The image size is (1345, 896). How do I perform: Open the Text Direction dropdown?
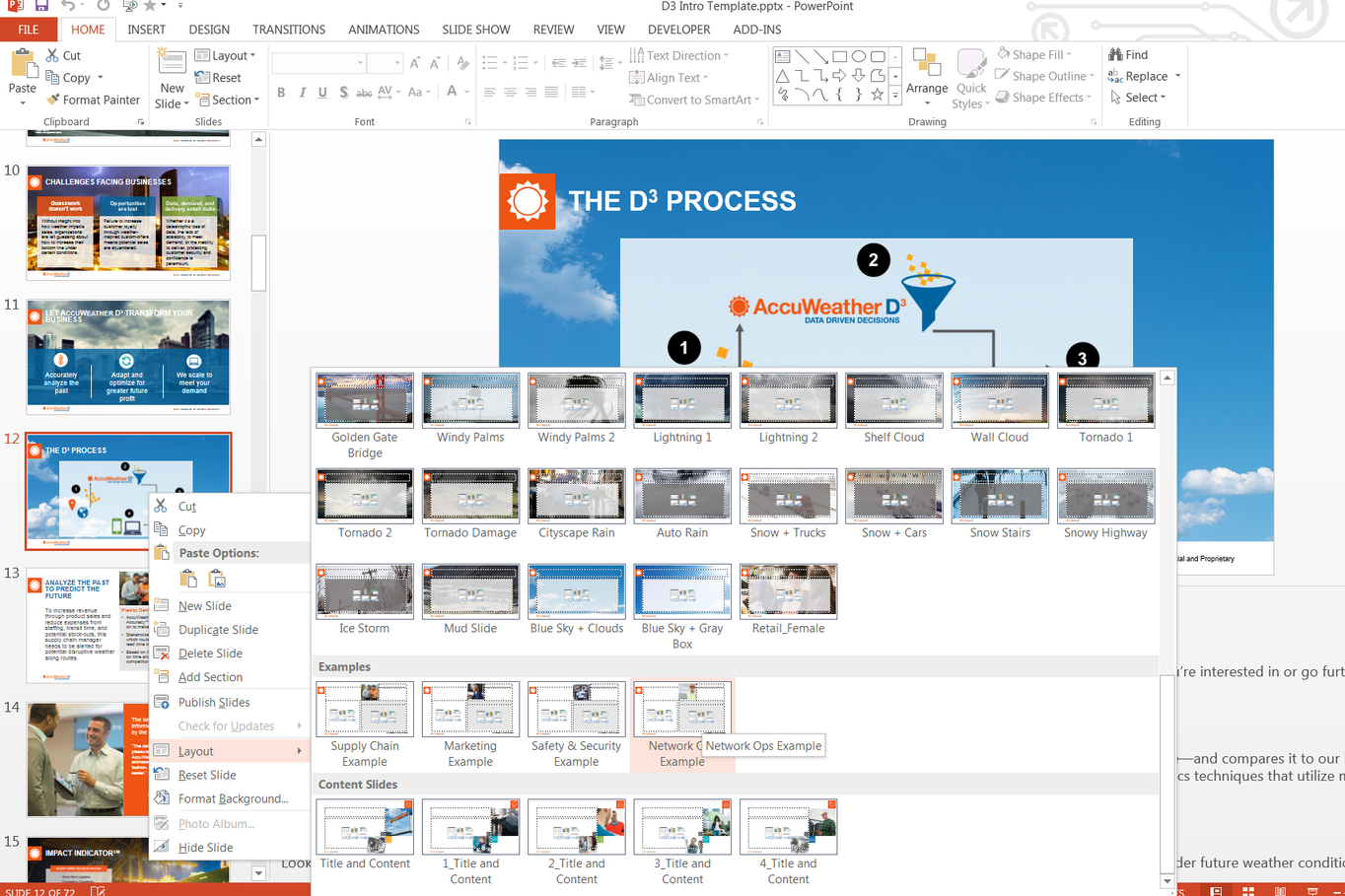(x=679, y=55)
